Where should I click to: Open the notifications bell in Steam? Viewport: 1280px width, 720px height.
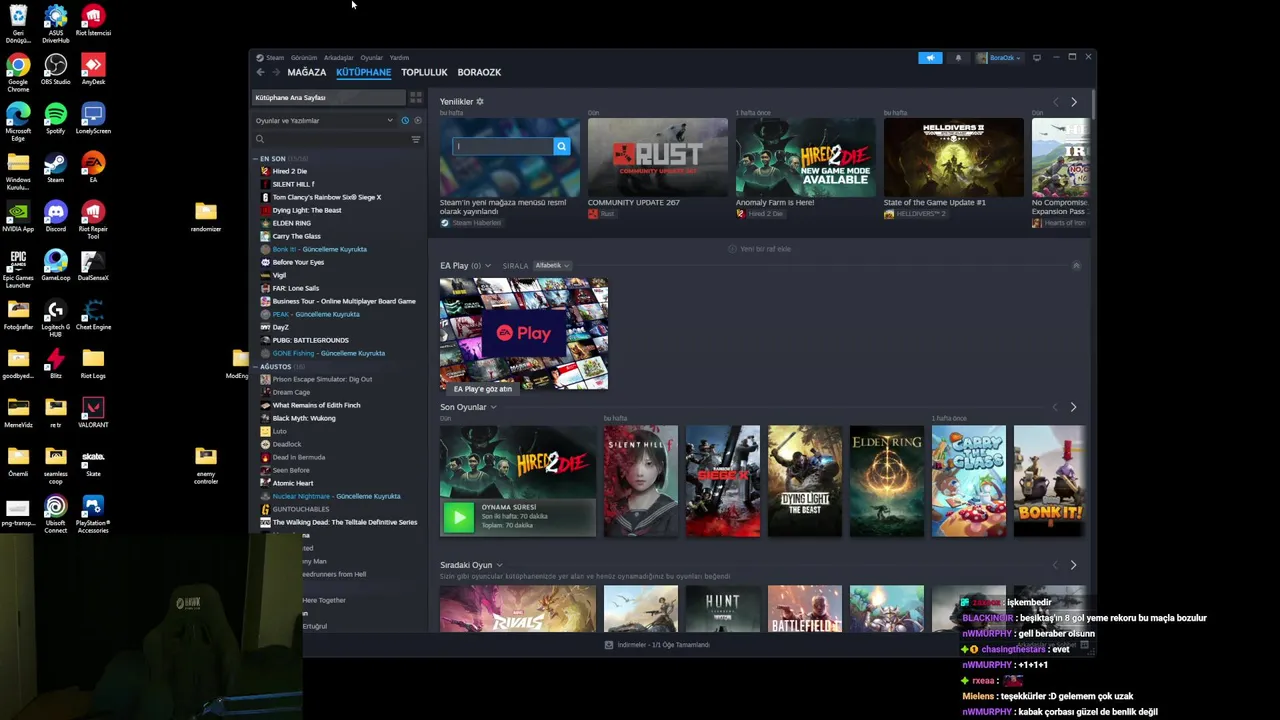[x=958, y=58]
